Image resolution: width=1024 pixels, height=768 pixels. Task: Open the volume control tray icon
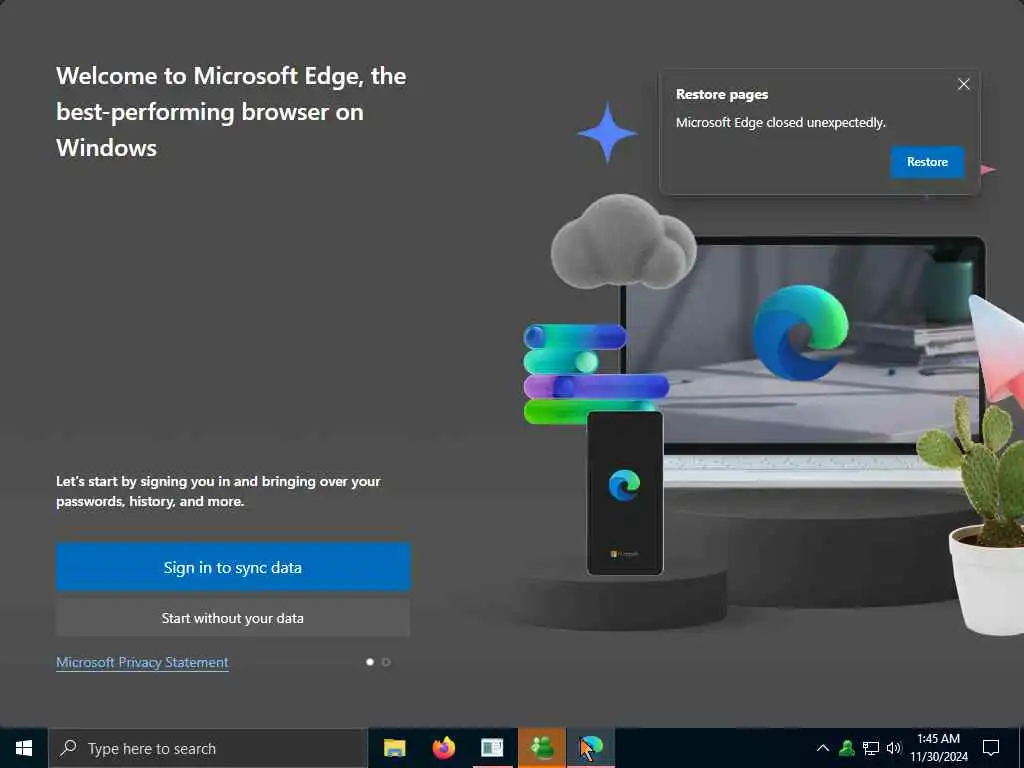[893, 748]
